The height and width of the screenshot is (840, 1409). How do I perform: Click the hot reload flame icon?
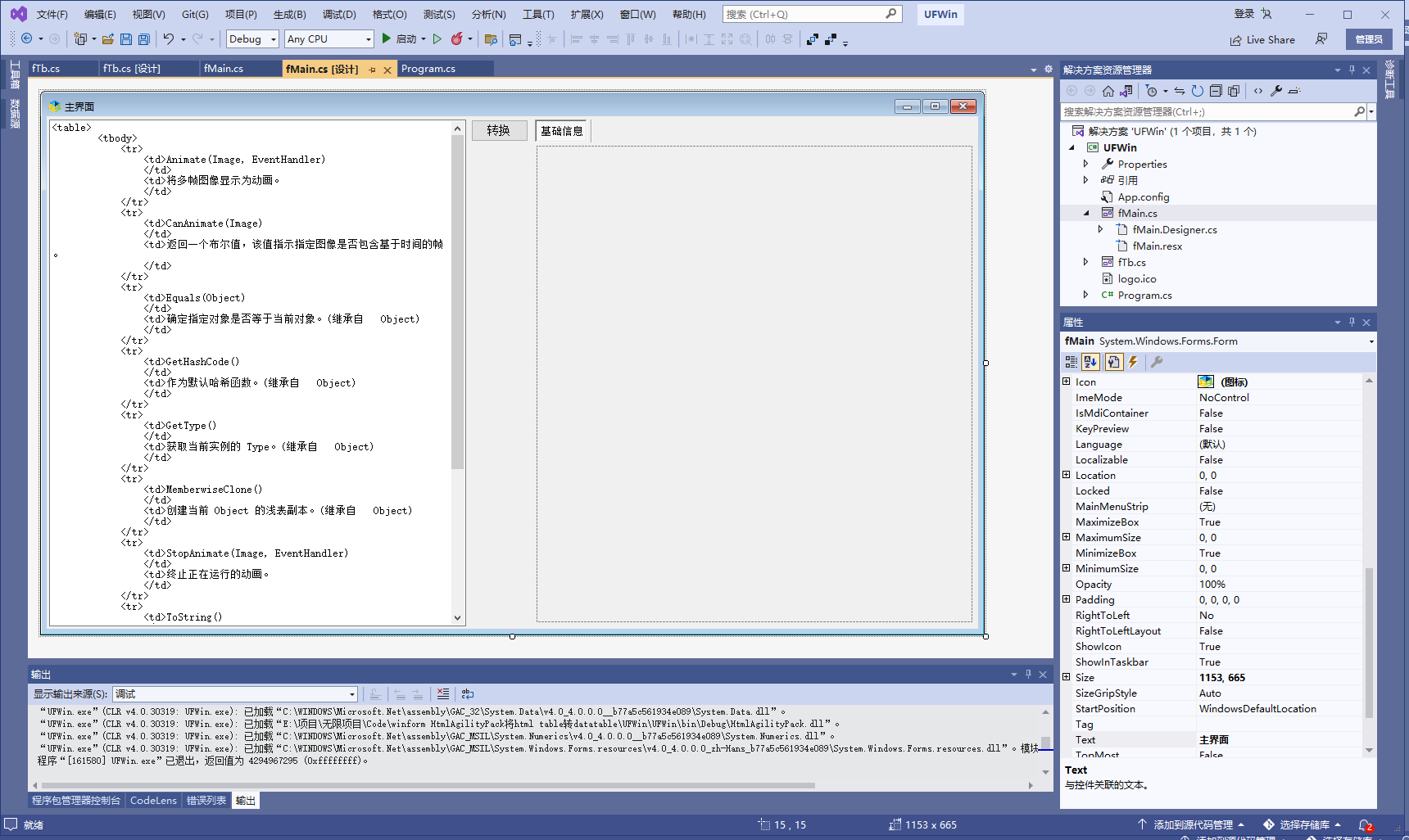(457, 38)
